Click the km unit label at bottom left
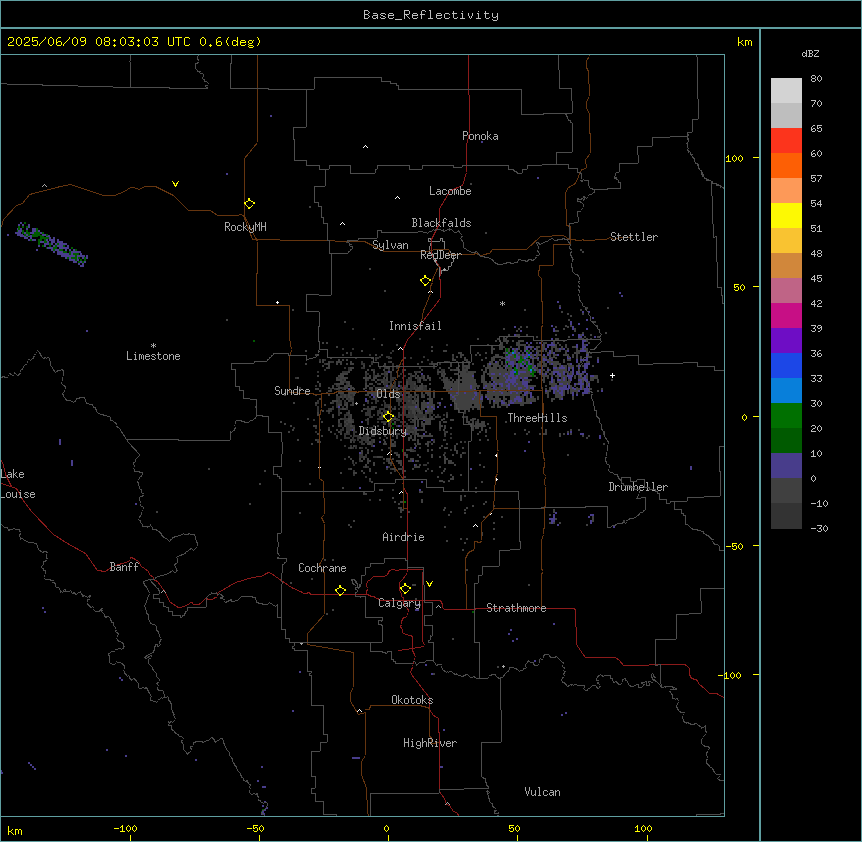Image resolution: width=862 pixels, height=842 pixels. pyautogui.click(x=15, y=830)
